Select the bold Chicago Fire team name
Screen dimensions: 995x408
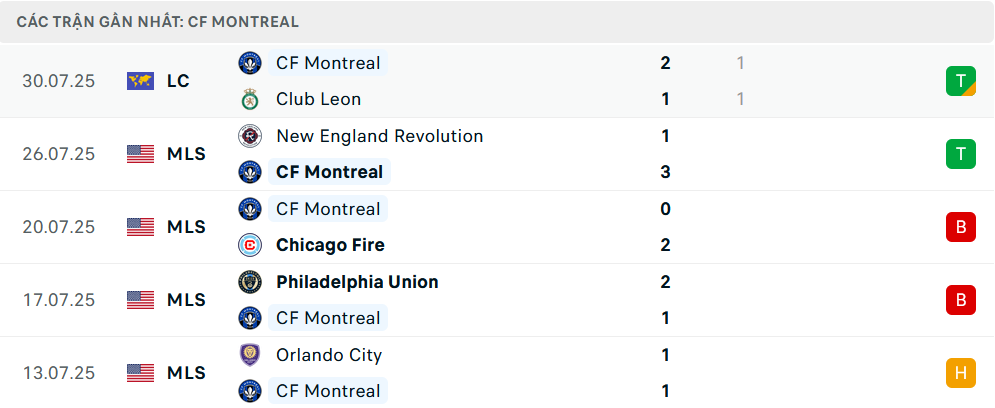click(330, 245)
